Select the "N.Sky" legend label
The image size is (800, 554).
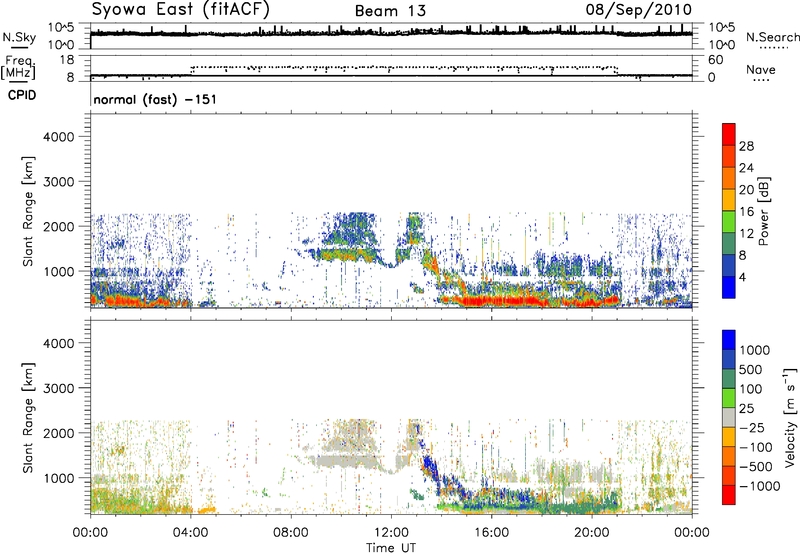click(19, 37)
